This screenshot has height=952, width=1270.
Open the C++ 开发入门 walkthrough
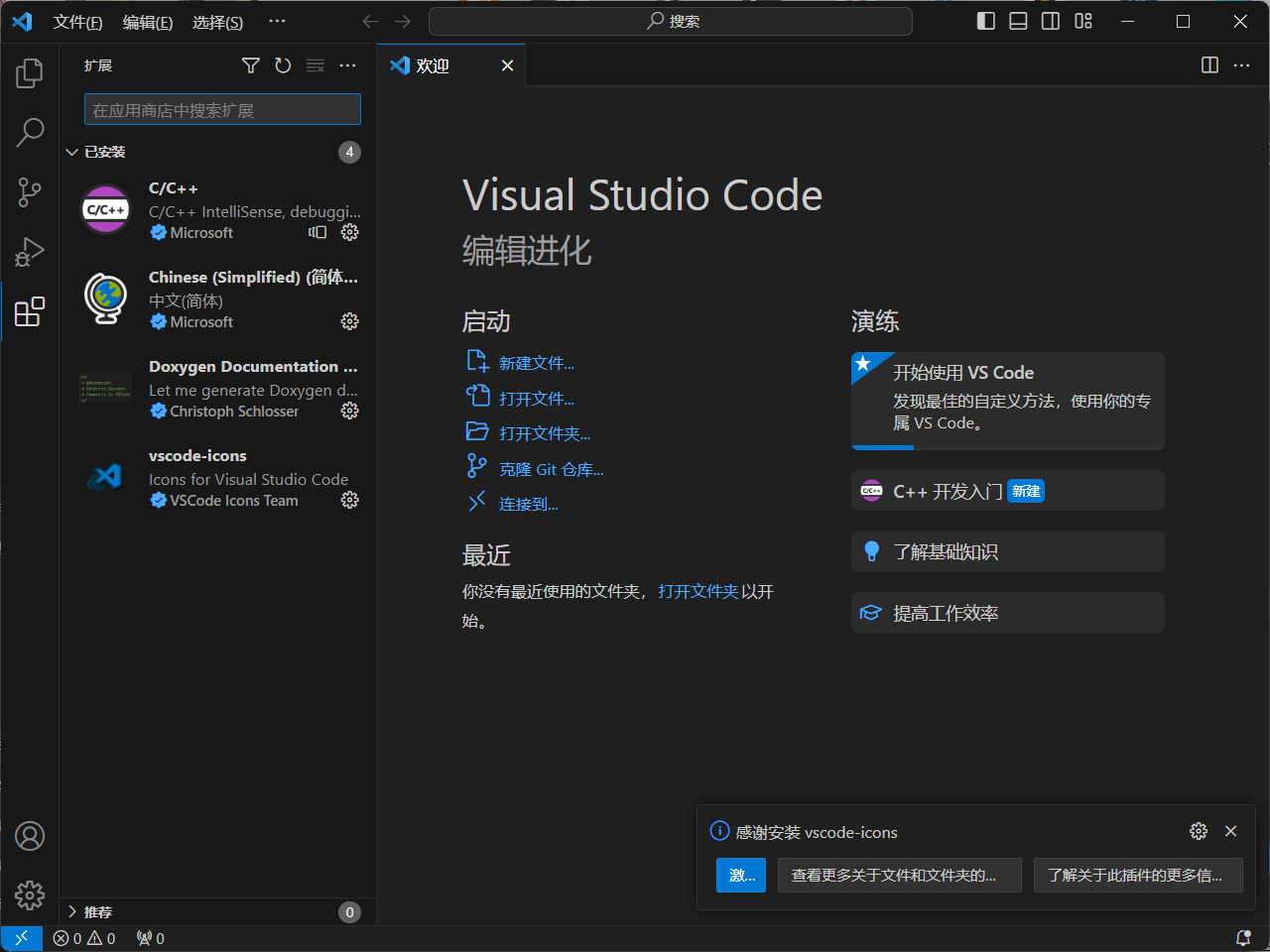(1007, 491)
